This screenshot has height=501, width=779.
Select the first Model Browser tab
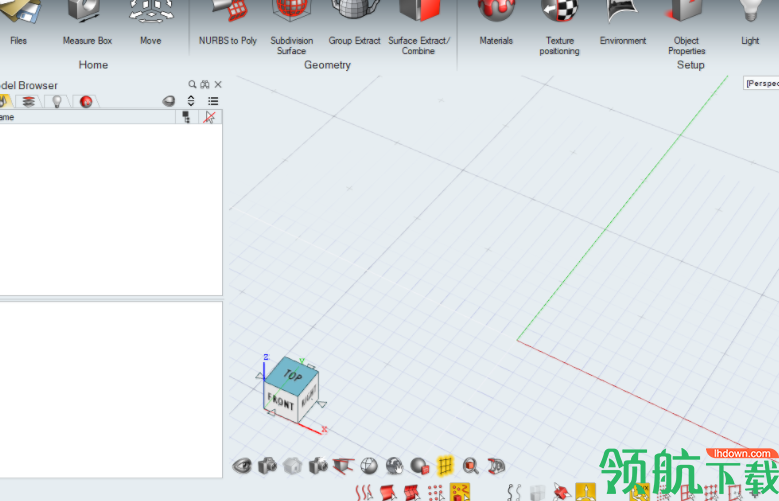click(x=5, y=101)
